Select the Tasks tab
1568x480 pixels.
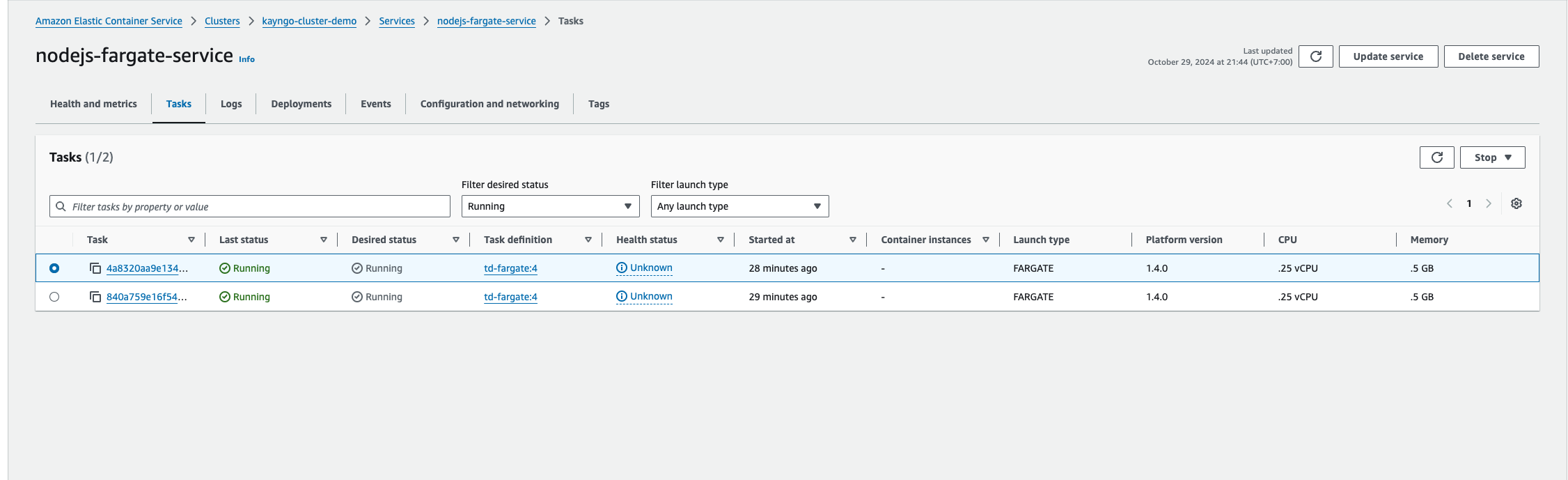[179, 104]
